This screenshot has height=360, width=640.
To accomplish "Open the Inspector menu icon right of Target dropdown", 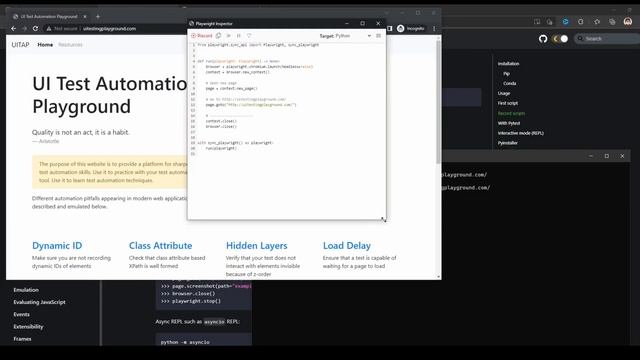I will point(379,36).
